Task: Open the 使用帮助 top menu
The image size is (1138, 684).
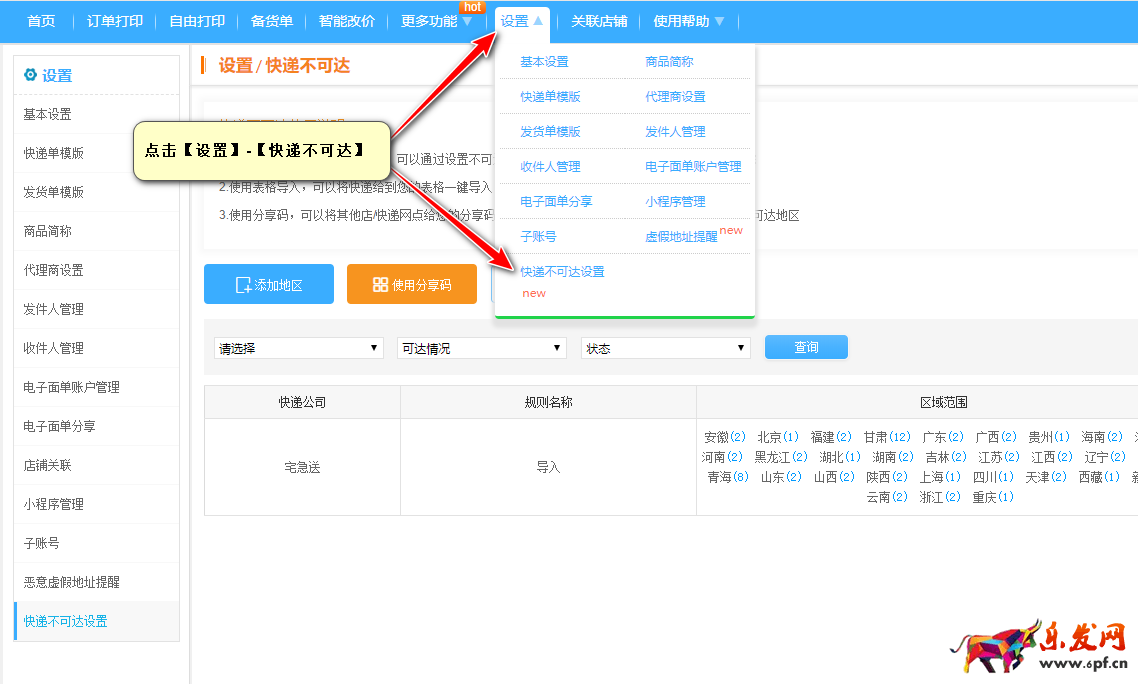Action: pos(688,21)
